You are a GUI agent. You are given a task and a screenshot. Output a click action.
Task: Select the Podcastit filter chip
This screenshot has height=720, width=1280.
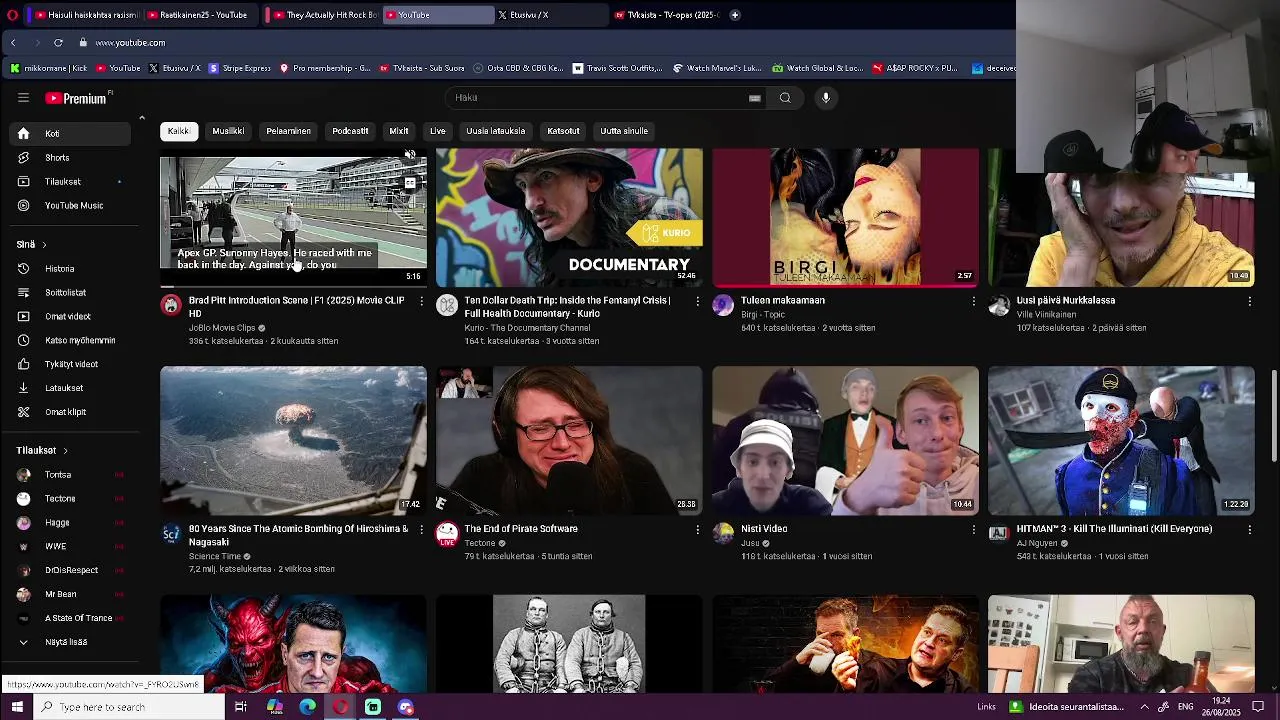click(x=350, y=131)
